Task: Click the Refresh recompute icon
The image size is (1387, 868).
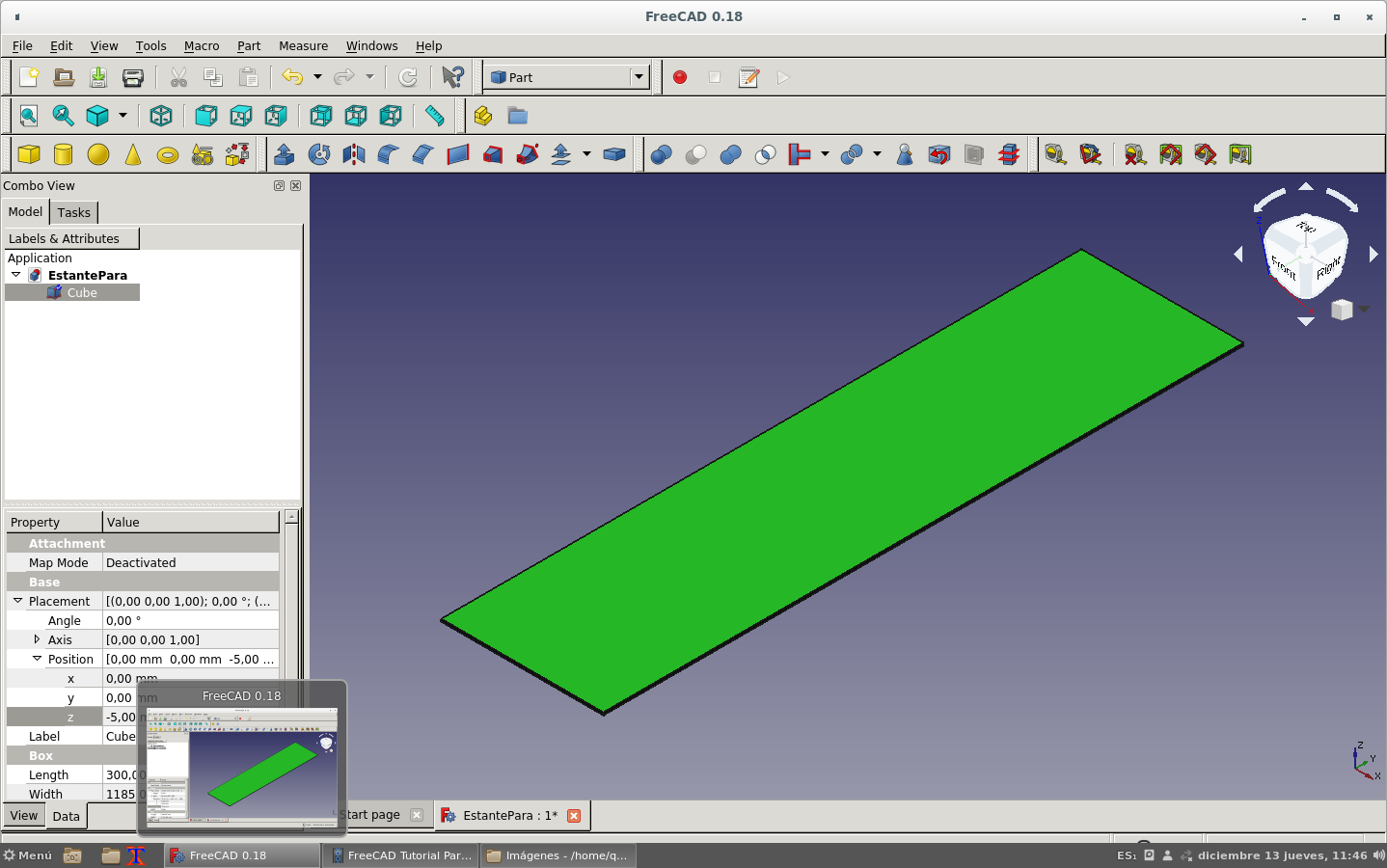Action: click(x=408, y=77)
